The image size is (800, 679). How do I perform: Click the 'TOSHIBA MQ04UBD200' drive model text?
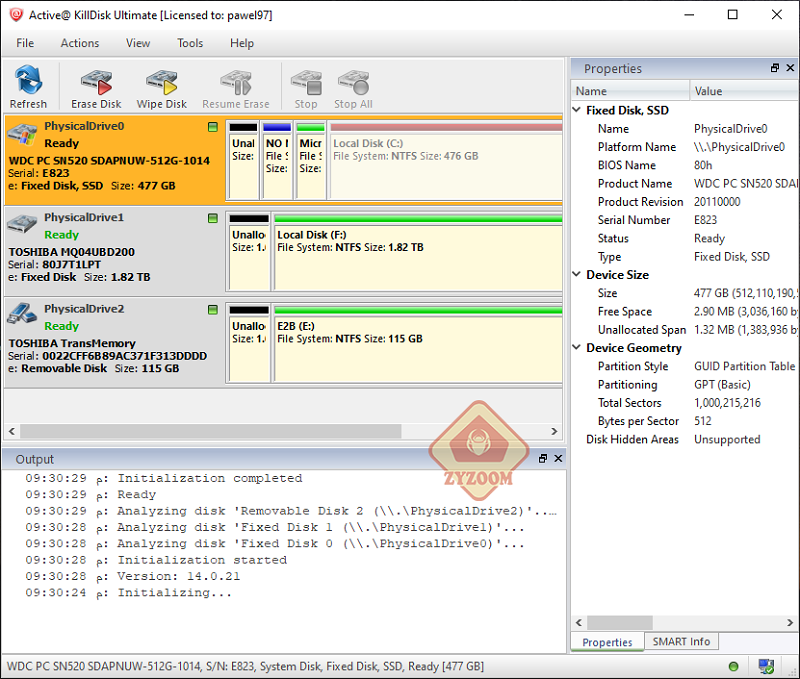tap(71, 252)
